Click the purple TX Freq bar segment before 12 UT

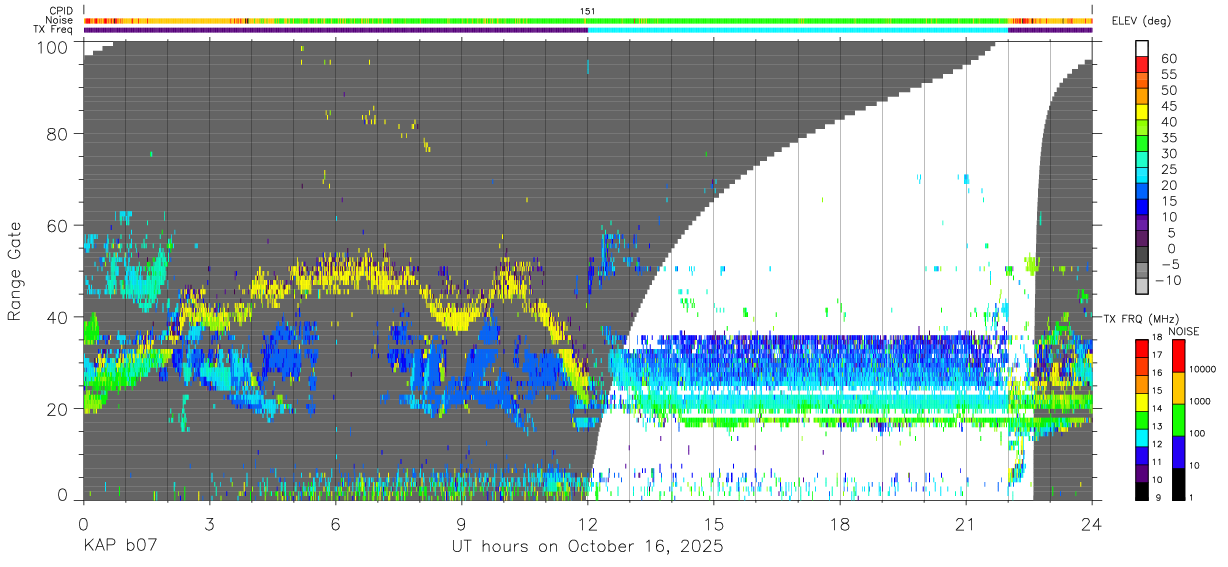coord(335,30)
